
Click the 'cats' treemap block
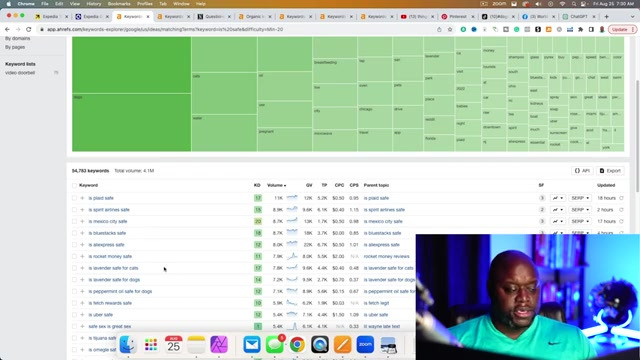[224, 93]
